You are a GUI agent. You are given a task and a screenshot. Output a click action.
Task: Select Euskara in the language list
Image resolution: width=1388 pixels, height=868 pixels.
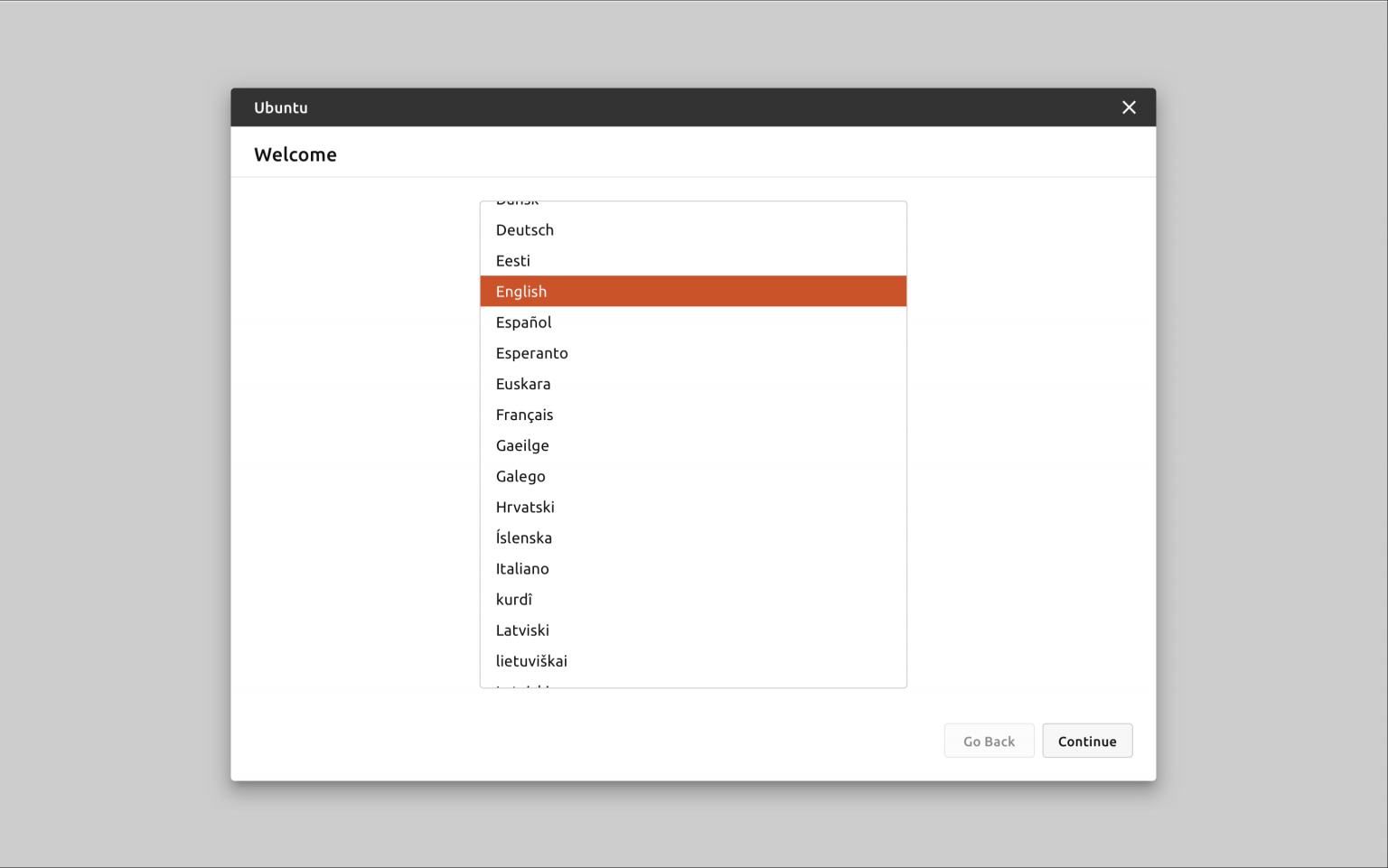coord(693,383)
